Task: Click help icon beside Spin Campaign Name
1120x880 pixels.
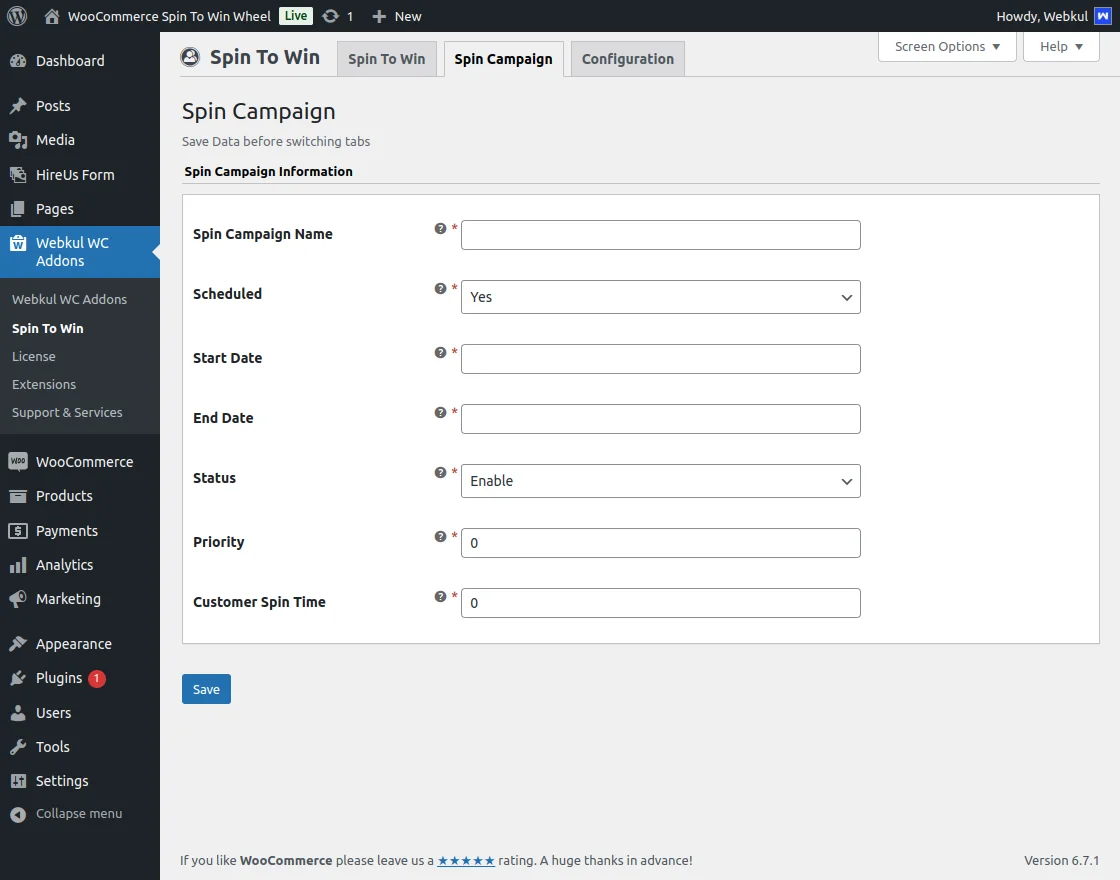Action: pyautogui.click(x=440, y=228)
